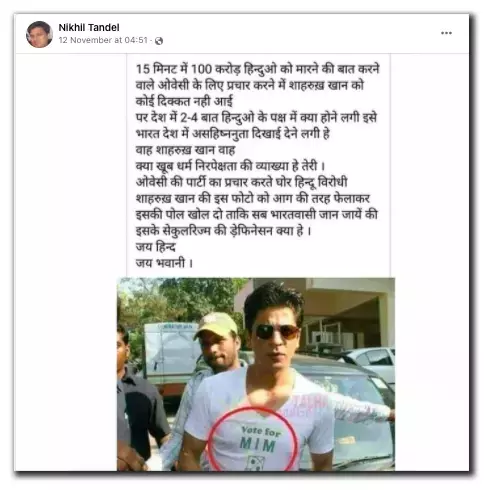Click the sunglasses in the photo
The height and width of the screenshot is (490, 488).
276,331
